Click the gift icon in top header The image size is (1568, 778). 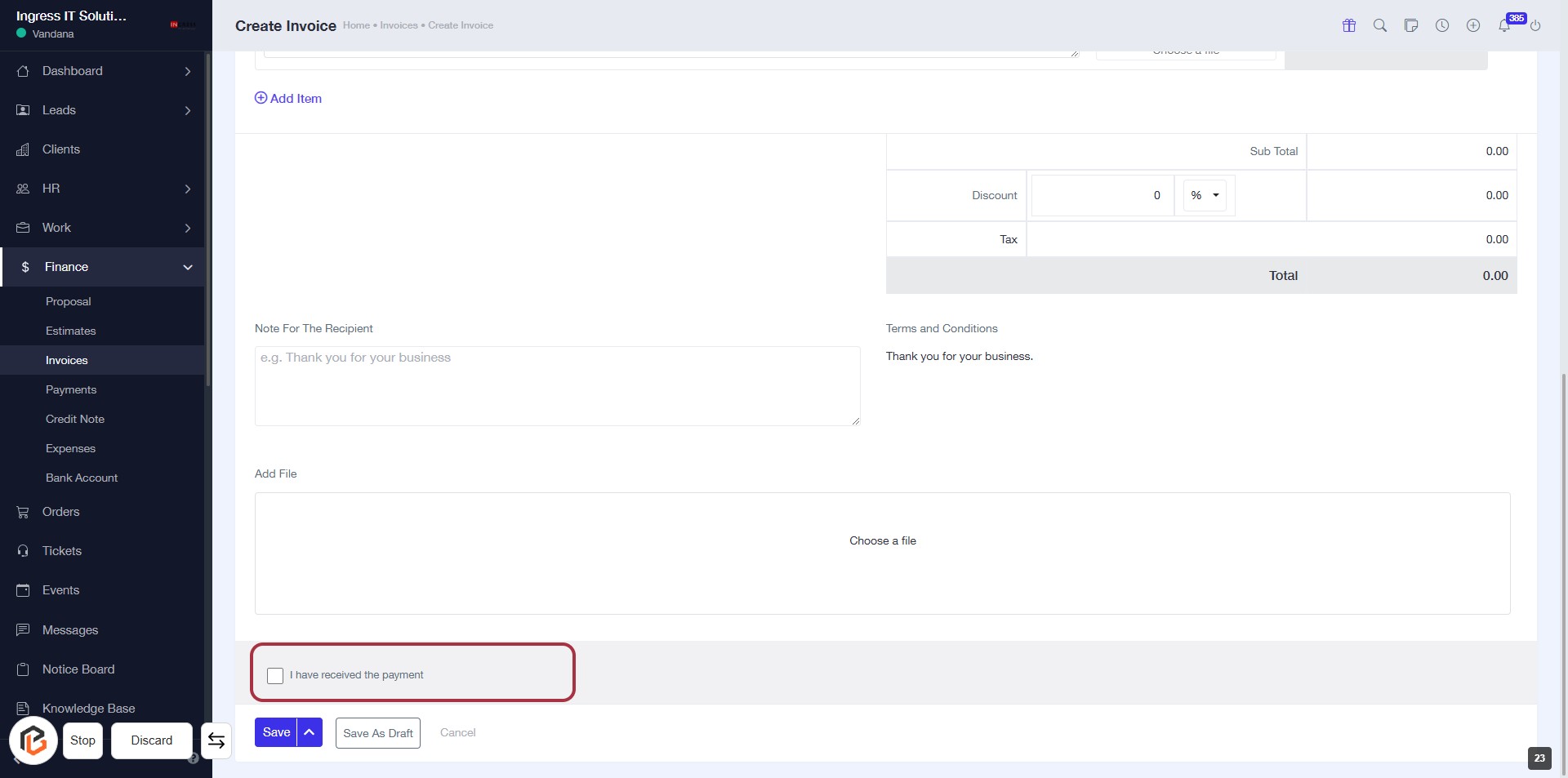(x=1348, y=25)
